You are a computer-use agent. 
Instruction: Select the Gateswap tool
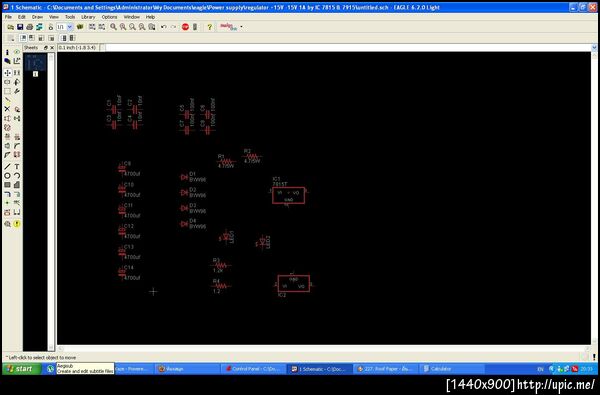[x=7, y=127]
